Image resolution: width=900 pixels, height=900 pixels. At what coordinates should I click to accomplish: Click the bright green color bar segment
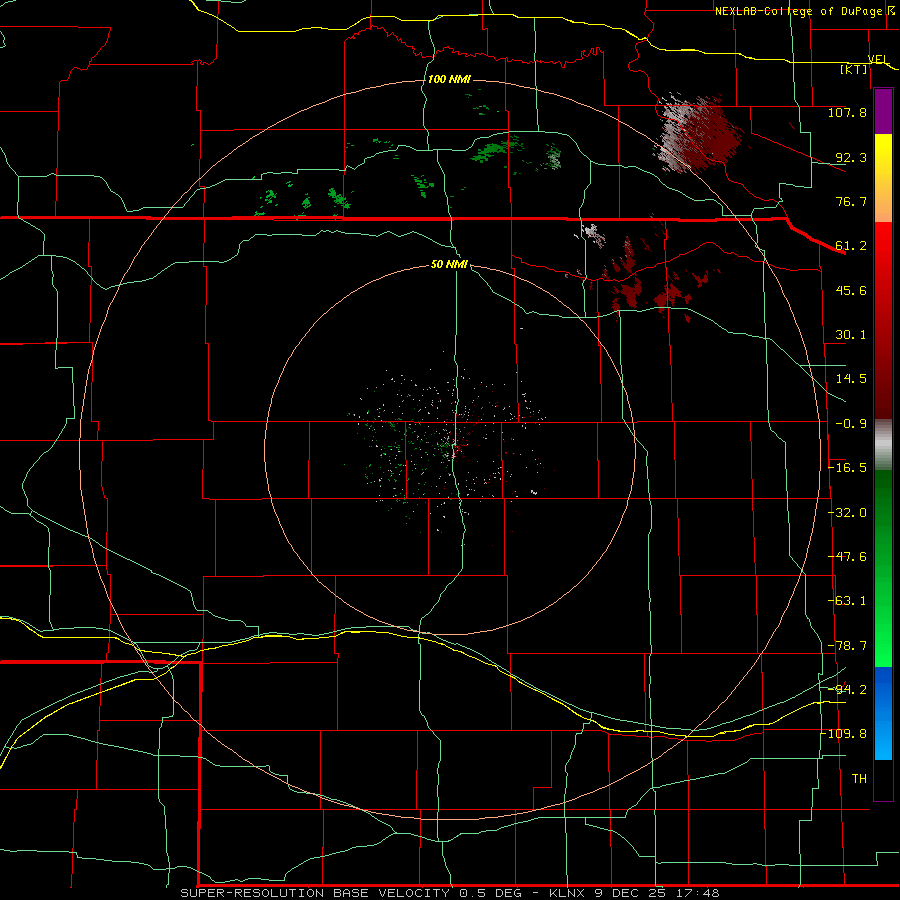tap(883, 637)
